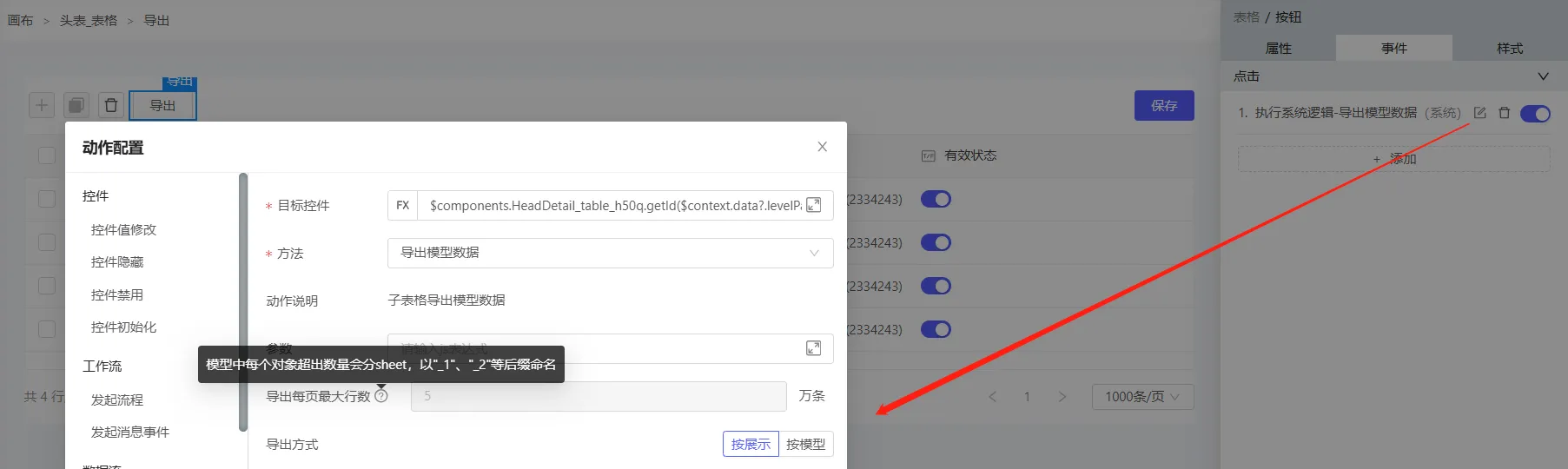The image size is (1568, 469).
Task: Switch to the 属性 tab
Action: [x=1278, y=49]
